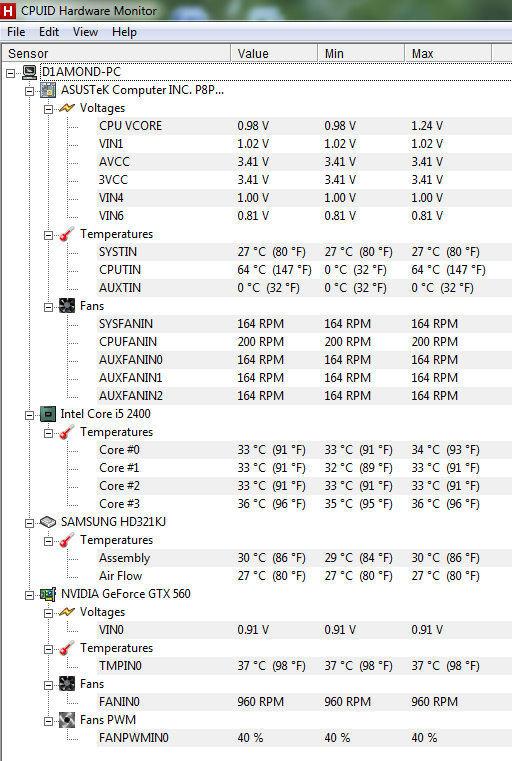Click the ASUSTeK motherboard icon
The image size is (512, 761).
coord(48,90)
